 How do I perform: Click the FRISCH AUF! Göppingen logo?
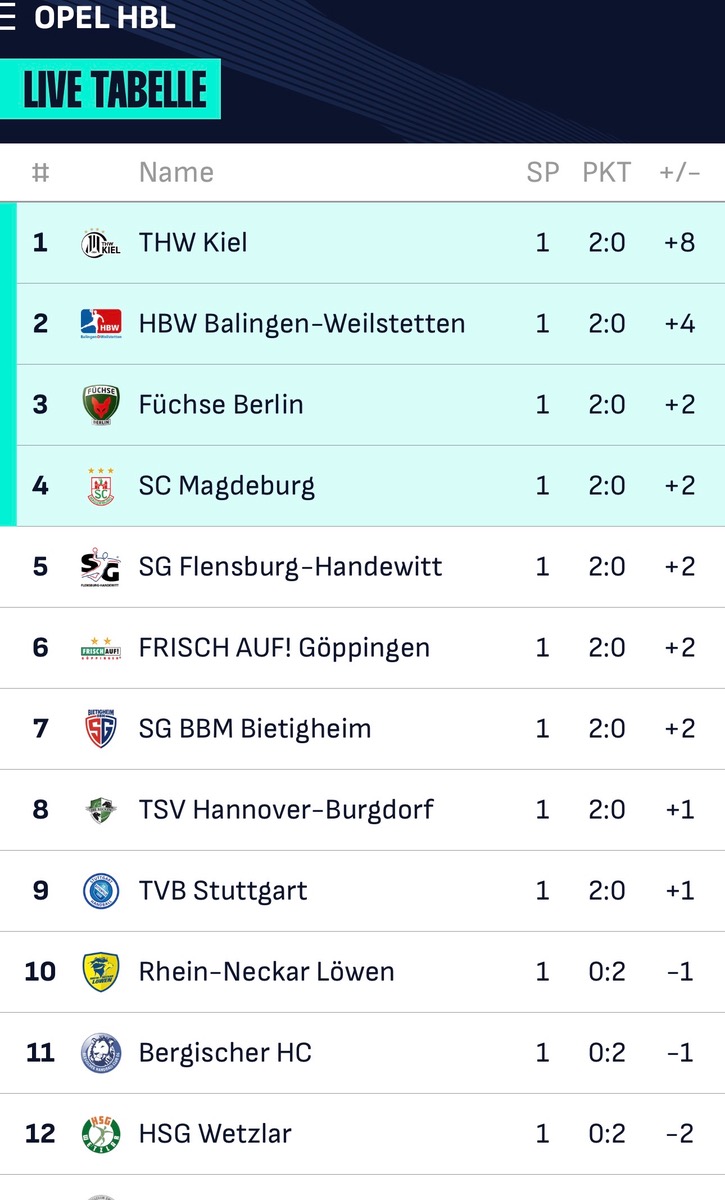pos(100,648)
